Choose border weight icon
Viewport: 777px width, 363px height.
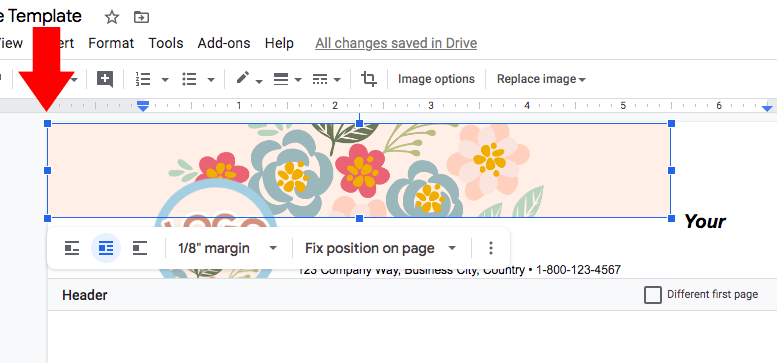click(281, 79)
